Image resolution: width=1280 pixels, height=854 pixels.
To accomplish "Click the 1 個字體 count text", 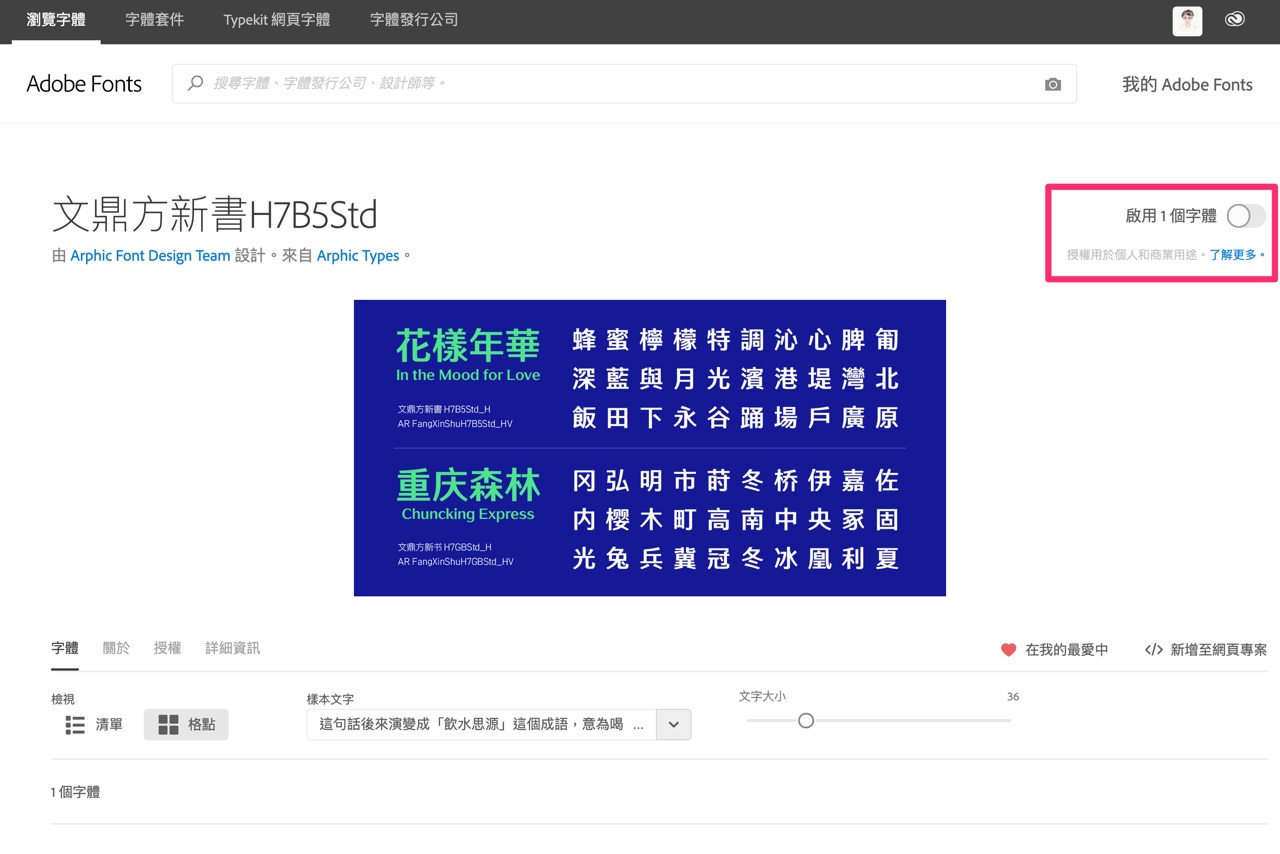I will 75,792.
